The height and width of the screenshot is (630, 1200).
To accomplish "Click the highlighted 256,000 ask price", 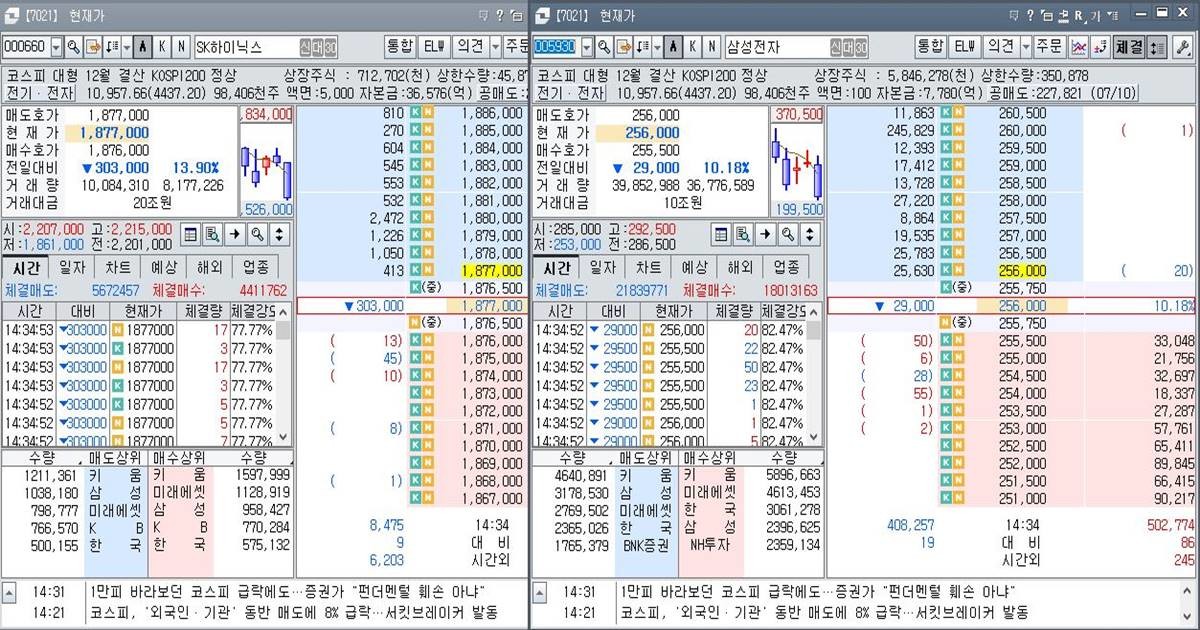I will click(x=1022, y=270).
